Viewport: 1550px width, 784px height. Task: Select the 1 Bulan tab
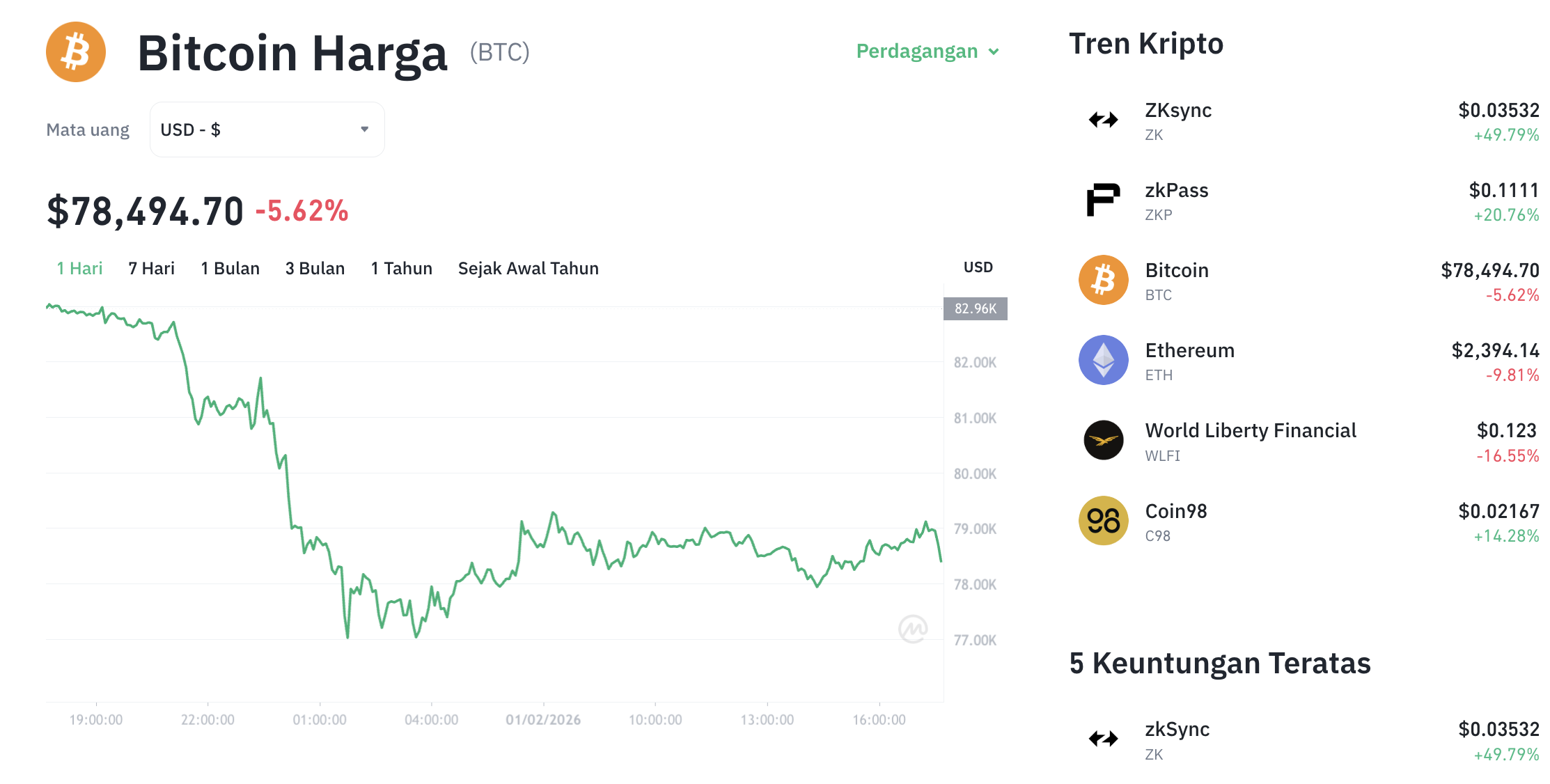click(230, 268)
